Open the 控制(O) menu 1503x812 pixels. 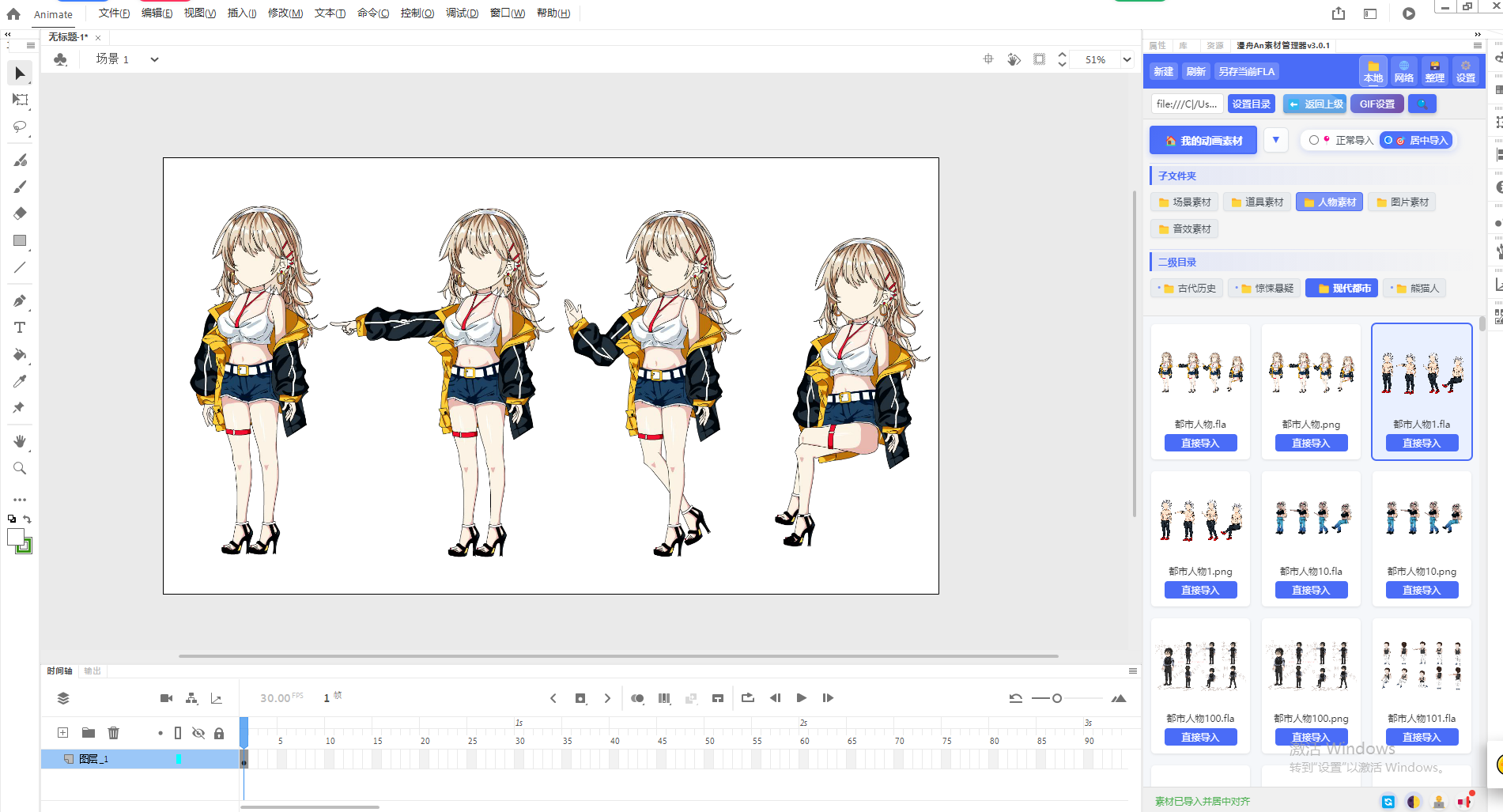pyautogui.click(x=417, y=13)
